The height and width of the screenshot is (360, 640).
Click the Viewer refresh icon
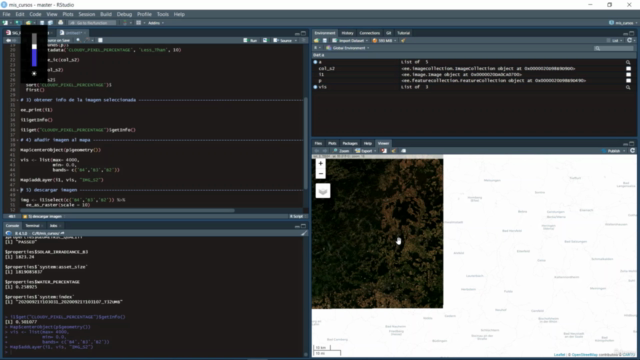point(633,151)
